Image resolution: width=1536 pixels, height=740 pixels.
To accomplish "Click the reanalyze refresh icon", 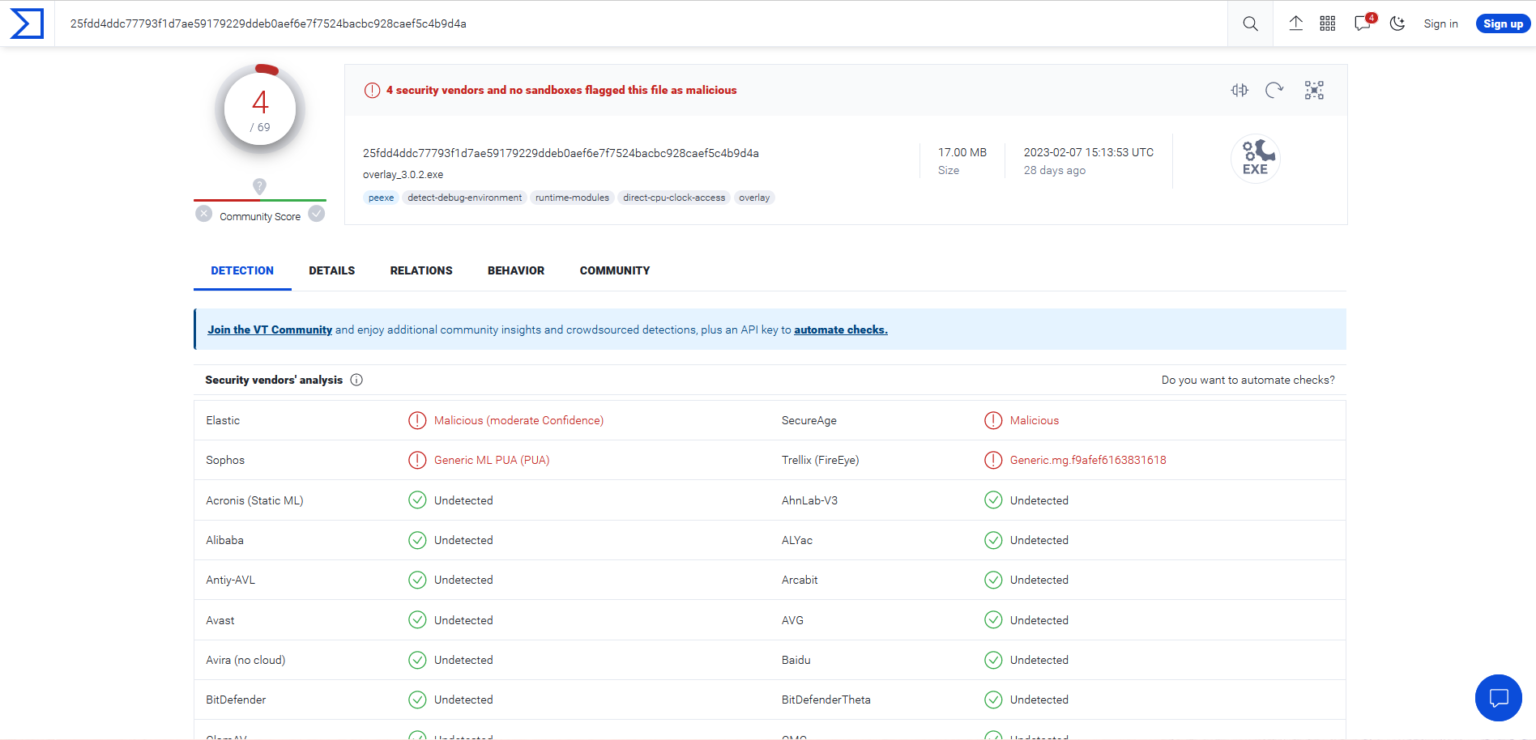I will [x=1274, y=90].
